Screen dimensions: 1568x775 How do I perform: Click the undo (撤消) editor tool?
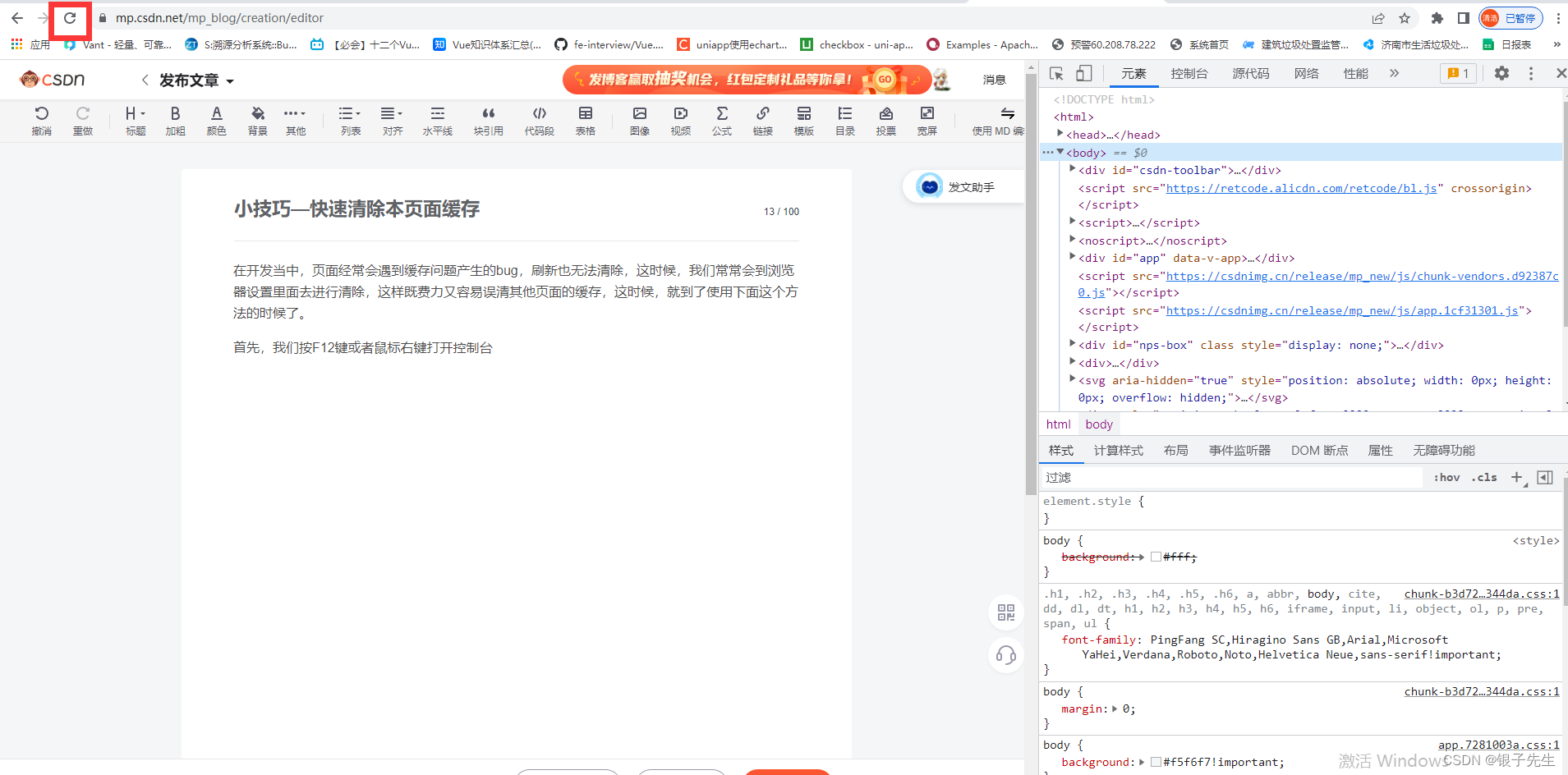coord(41,121)
